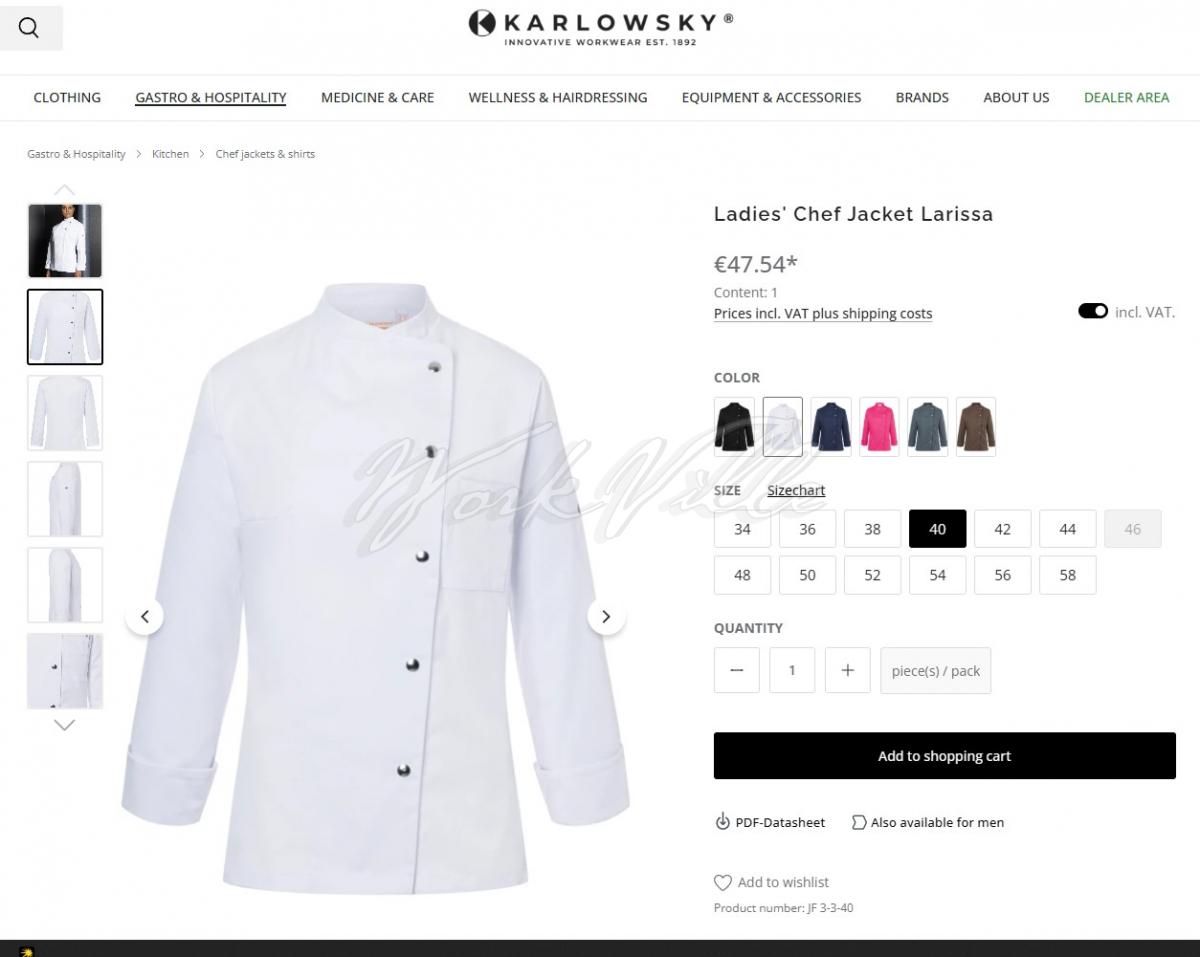Image resolution: width=1200 pixels, height=957 pixels.
Task: Decrease quantity with minus button
Action: 737,670
